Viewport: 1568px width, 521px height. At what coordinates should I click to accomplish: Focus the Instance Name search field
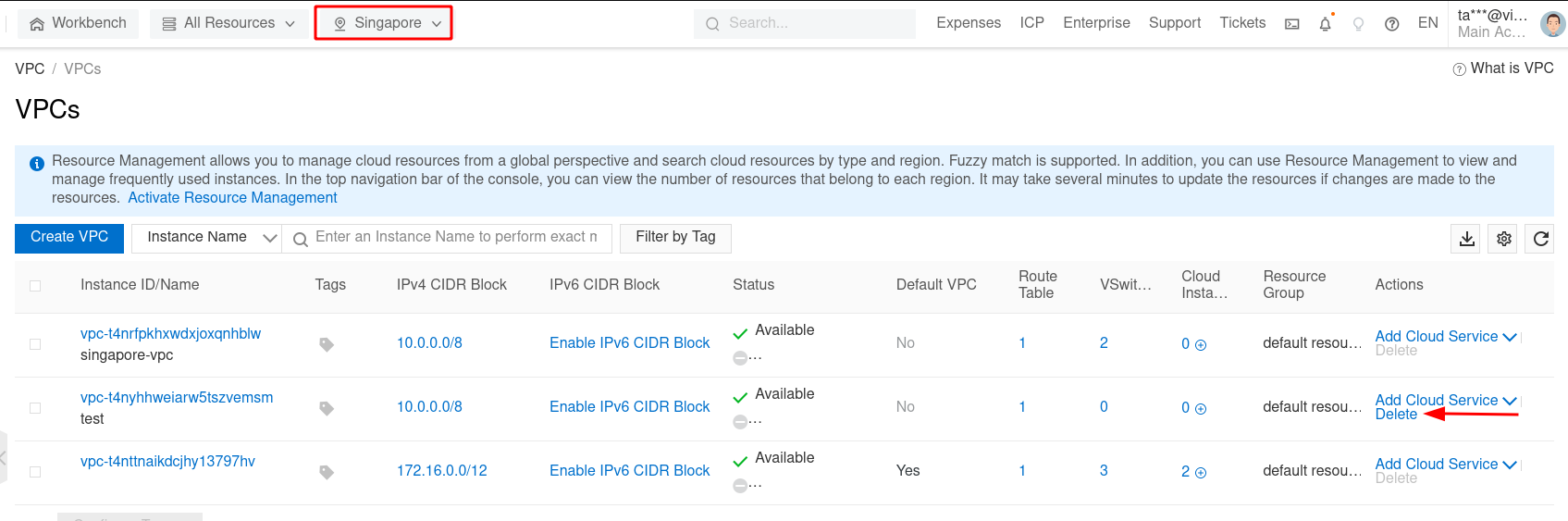456,238
